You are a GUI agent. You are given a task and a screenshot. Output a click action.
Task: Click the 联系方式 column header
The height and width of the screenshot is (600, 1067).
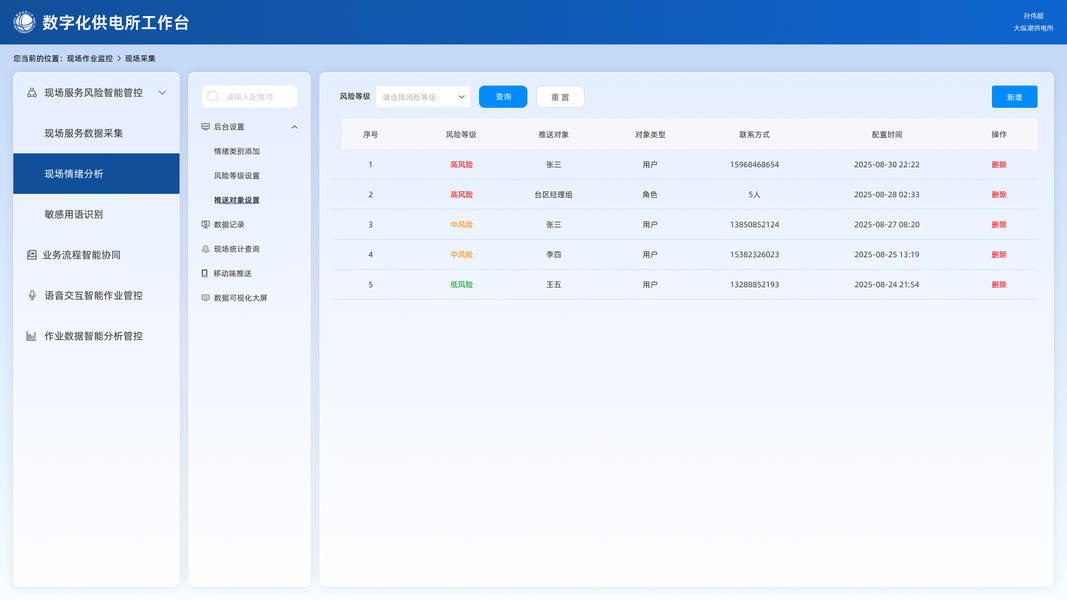pos(755,135)
